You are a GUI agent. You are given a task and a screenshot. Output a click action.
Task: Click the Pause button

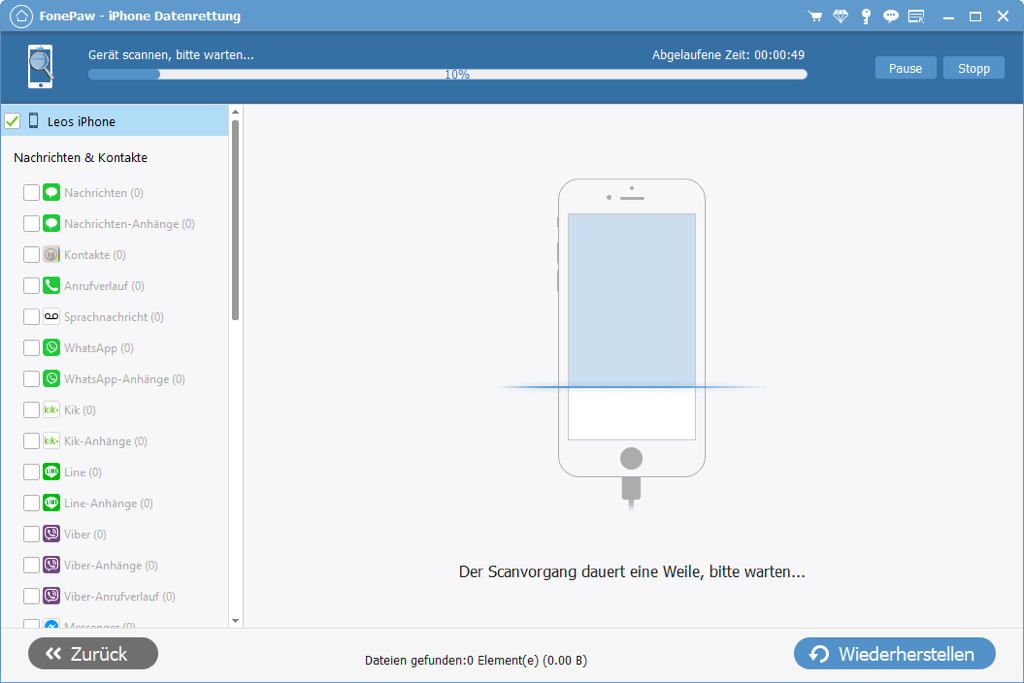(905, 68)
